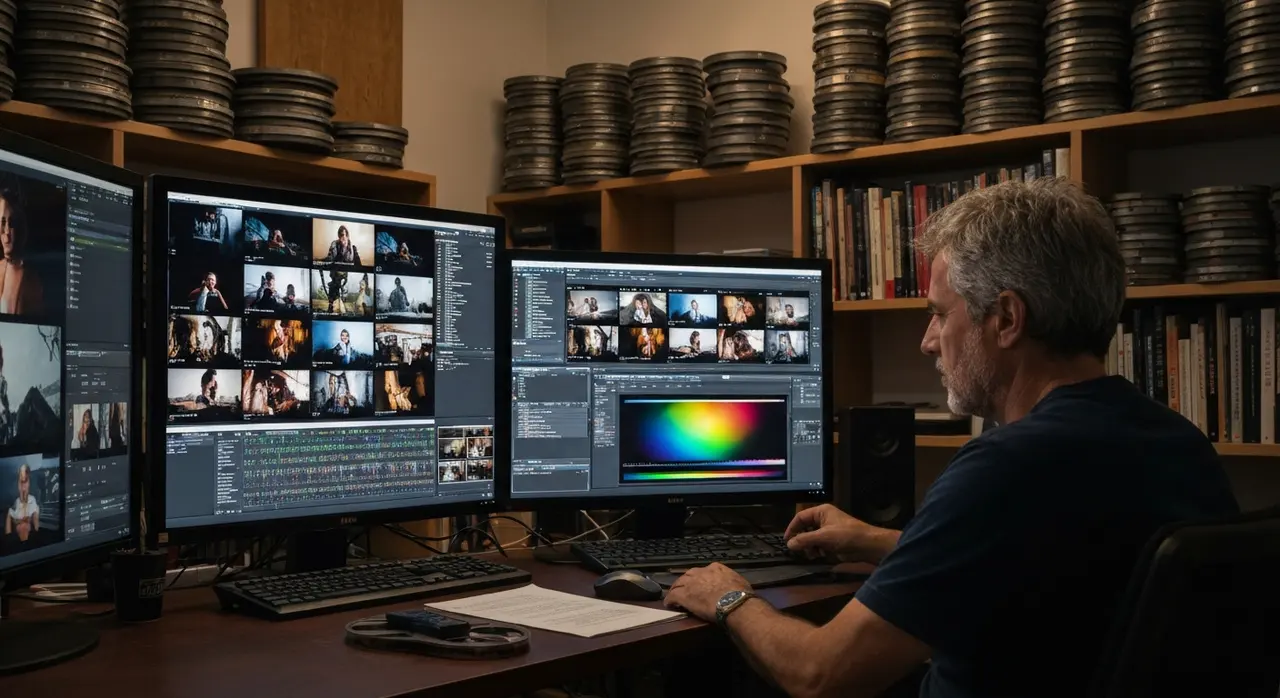The width and height of the screenshot is (1280, 698).
Task: Click the horizontal hue strip below the spectrum
Action: (x=703, y=476)
